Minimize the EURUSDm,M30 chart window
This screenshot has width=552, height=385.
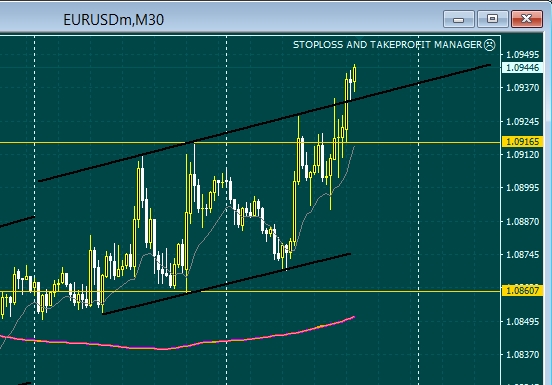point(459,19)
